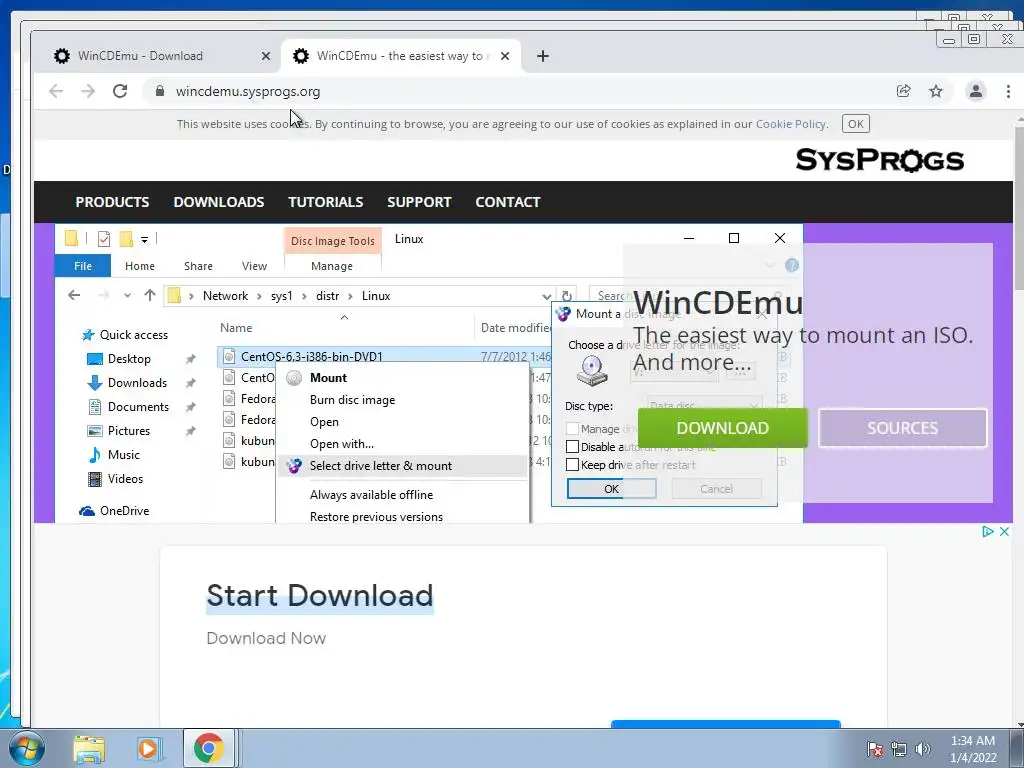Launch Windows Media Player from taskbar
This screenshot has height=768, width=1024.
click(148, 749)
